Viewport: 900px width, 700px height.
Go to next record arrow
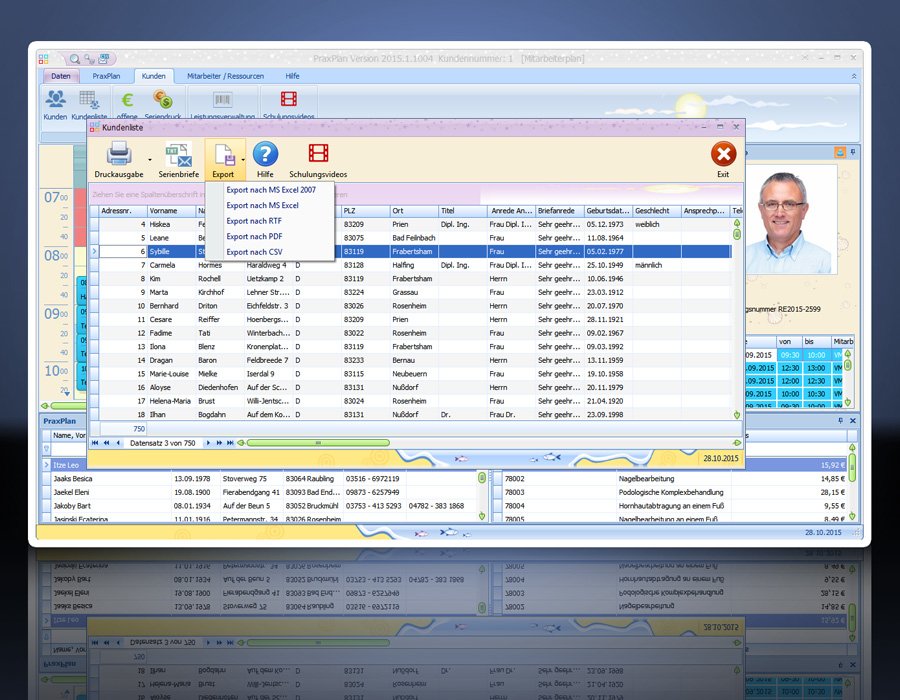[x=208, y=443]
